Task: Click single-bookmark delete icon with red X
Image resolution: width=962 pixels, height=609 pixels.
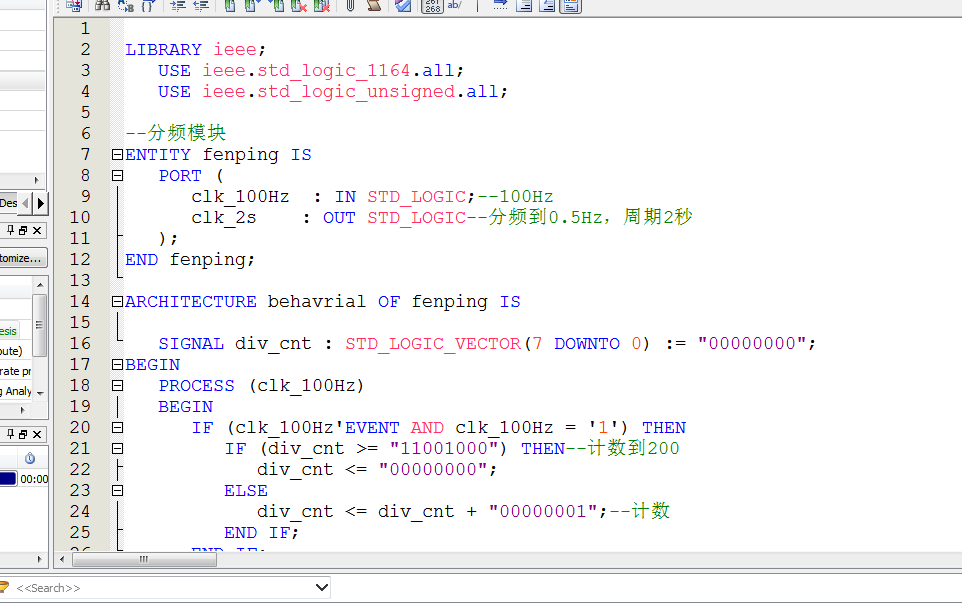Action: [x=299, y=5]
